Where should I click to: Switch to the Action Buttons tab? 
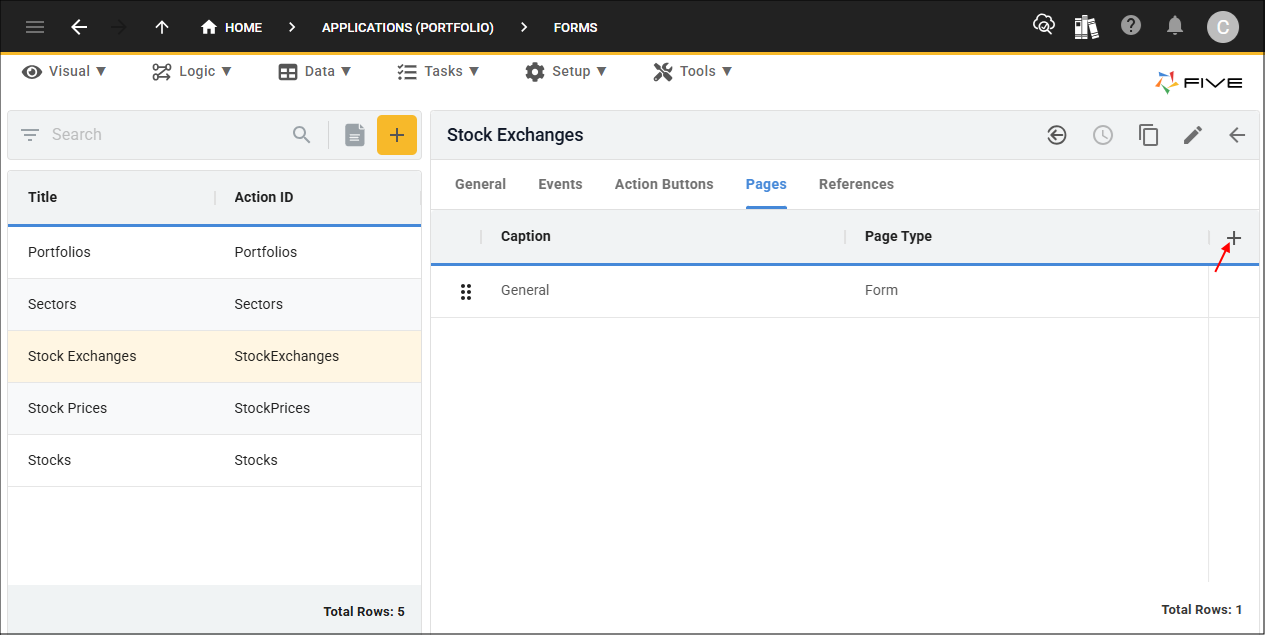click(664, 184)
